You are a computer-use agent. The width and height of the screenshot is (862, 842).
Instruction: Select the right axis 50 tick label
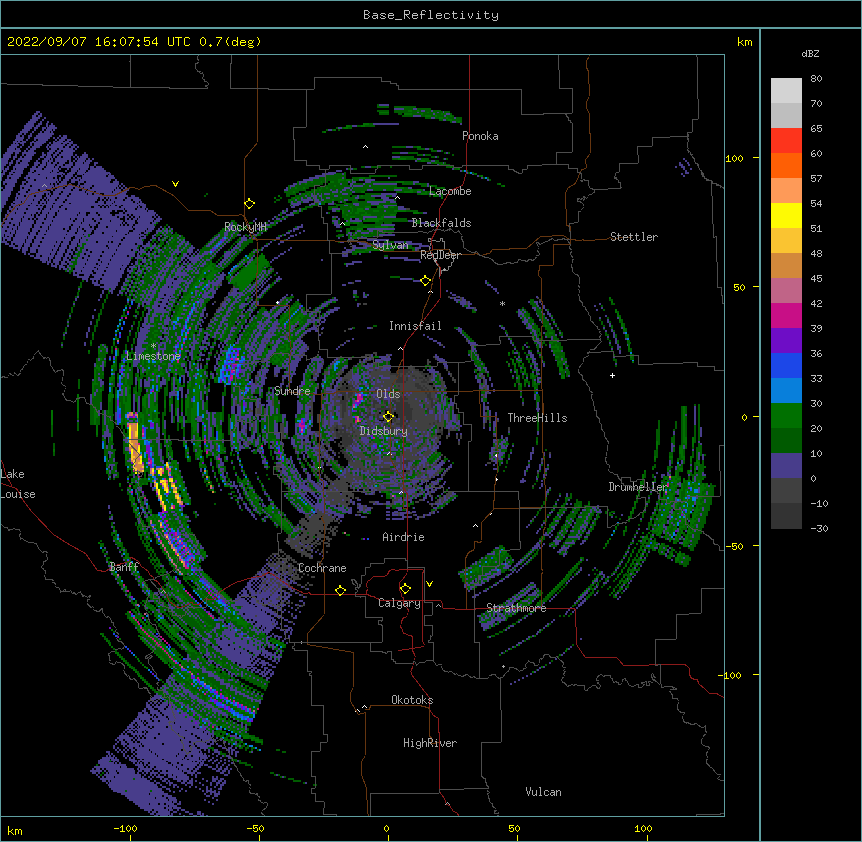click(x=739, y=287)
